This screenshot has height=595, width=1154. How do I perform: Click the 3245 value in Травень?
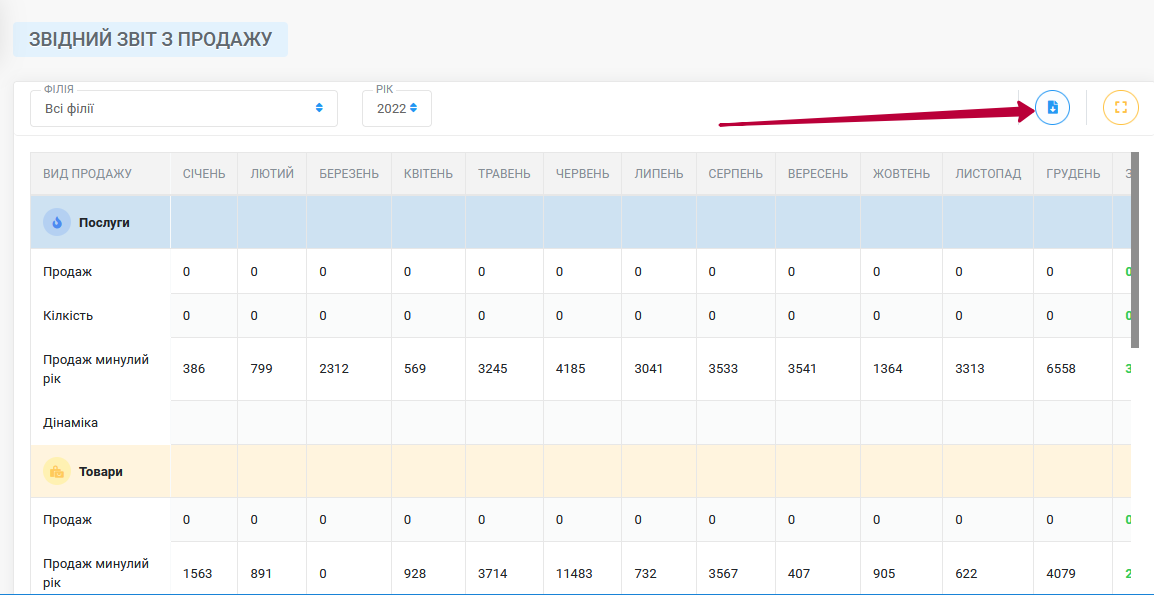coord(492,369)
